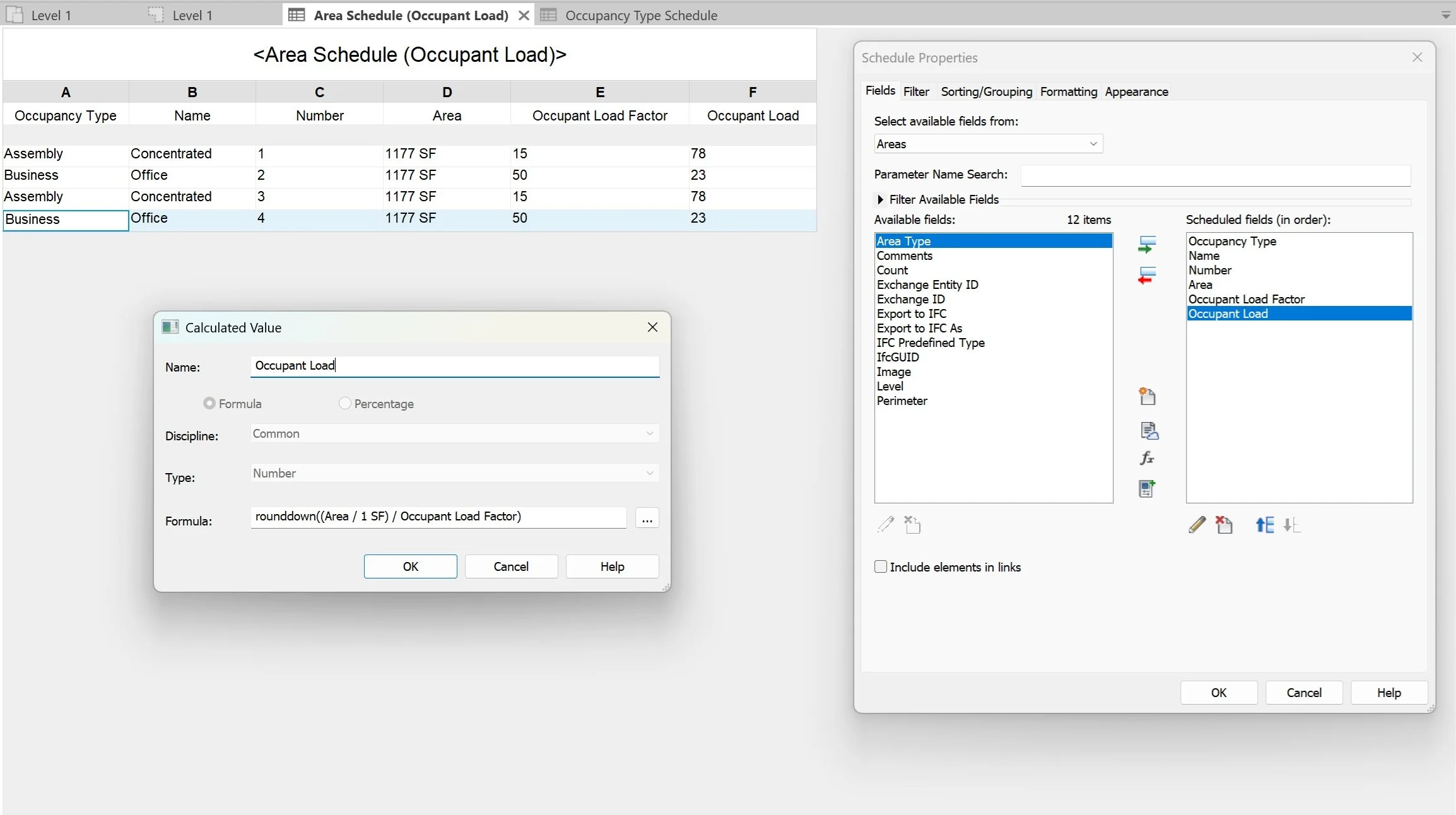Image resolution: width=1456 pixels, height=815 pixels.
Task: Close the Area Schedule (Occupant Load) tab
Action: click(524, 15)
